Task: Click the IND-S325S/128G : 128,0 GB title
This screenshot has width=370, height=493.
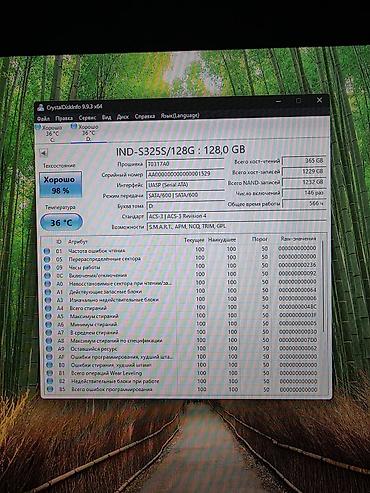Action: (180, 150)
